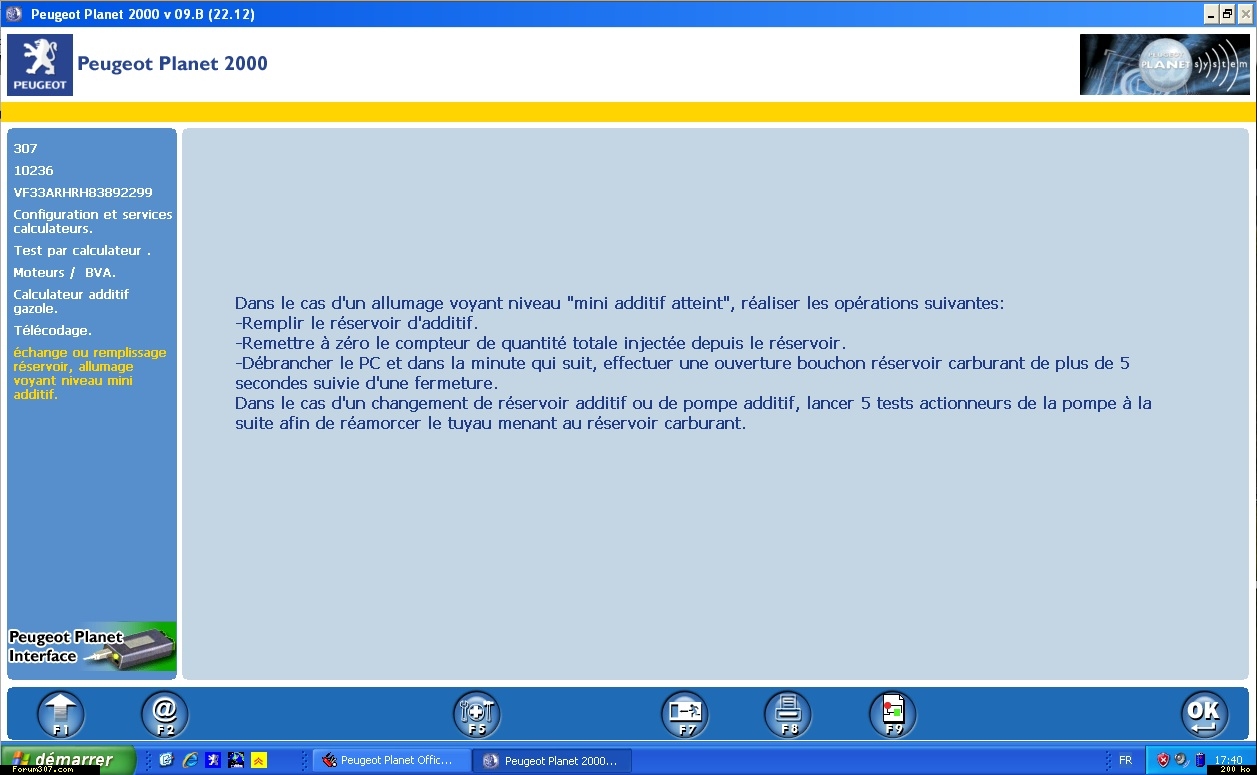Screen dimensions: 1257x775
Task: Open the Moteurs / BVA step
Action: pos(64,273)
